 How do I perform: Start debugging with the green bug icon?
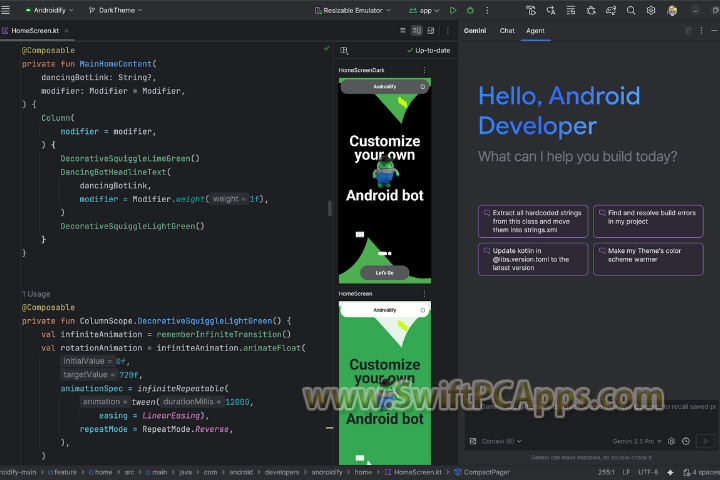[470, 10]
